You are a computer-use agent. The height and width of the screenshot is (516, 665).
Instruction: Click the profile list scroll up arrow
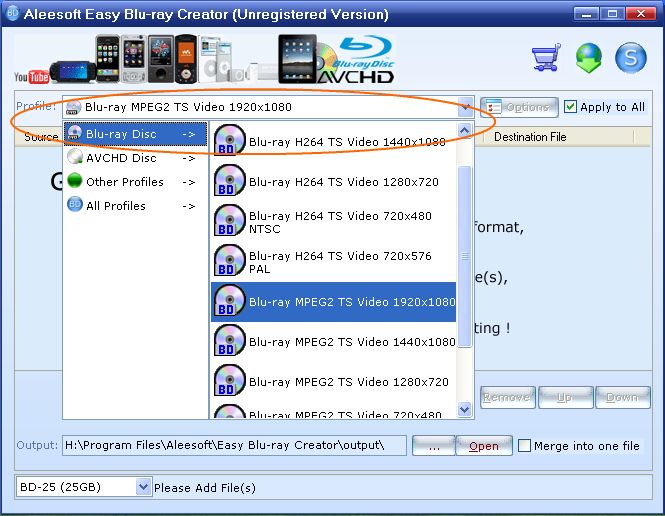[x=465, y=131]
